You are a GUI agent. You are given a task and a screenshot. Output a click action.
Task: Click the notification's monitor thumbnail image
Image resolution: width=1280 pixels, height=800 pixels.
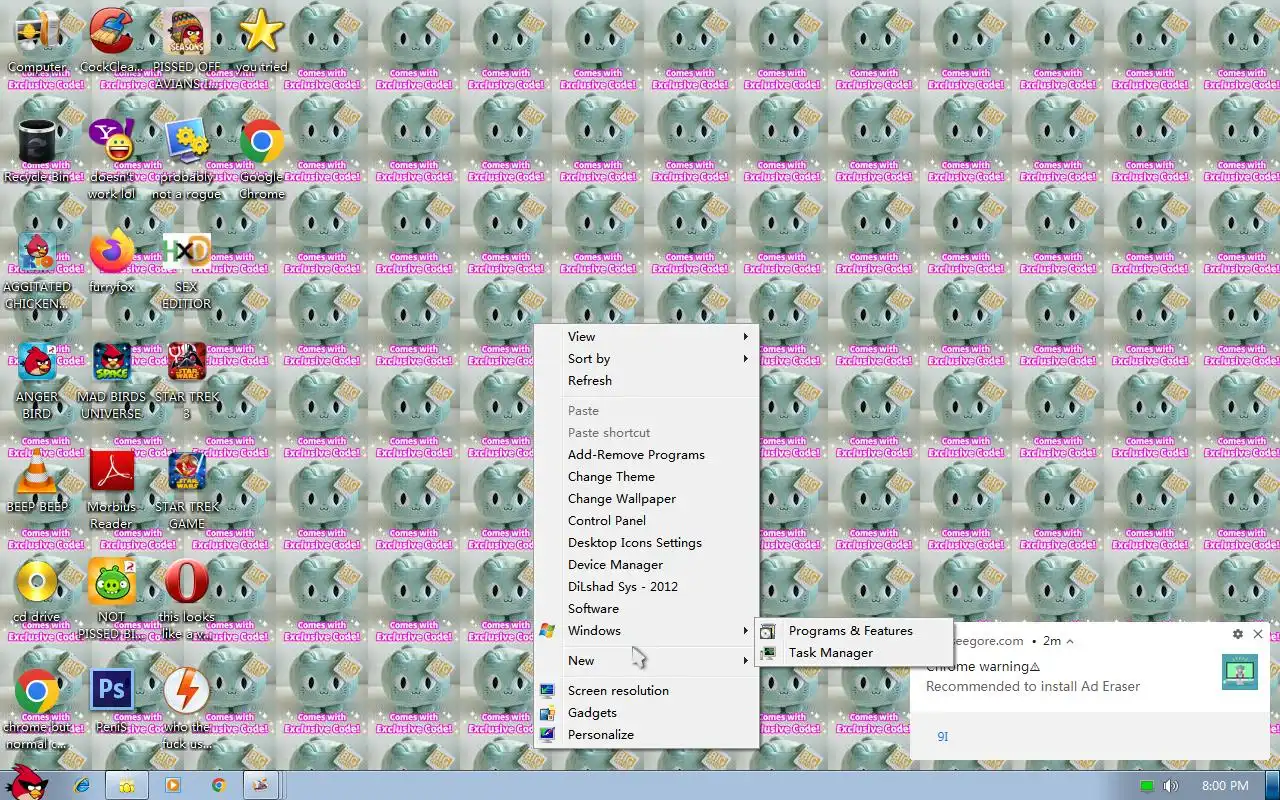(1240, 672)
